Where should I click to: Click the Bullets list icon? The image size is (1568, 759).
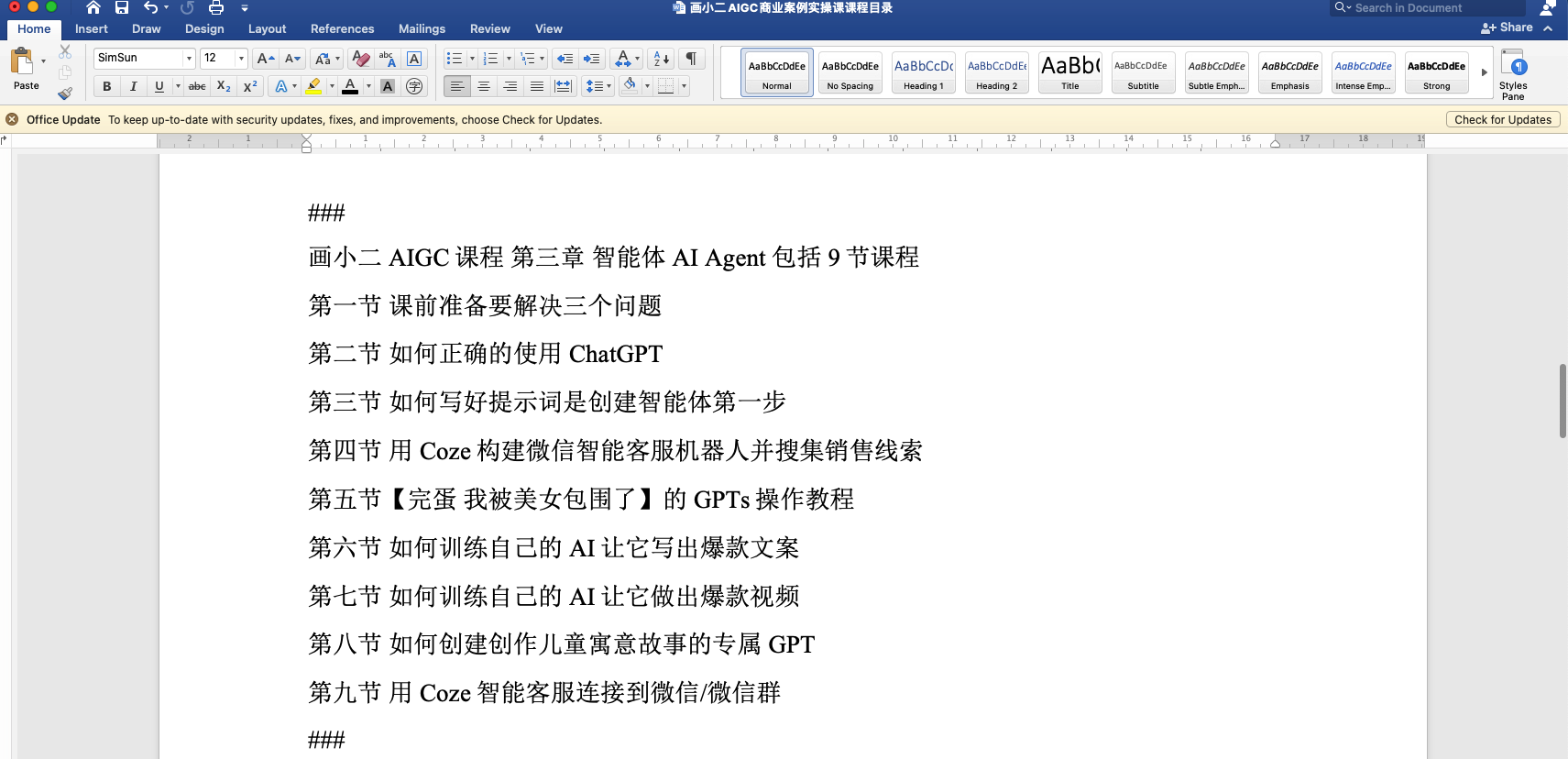click(454, 59)
